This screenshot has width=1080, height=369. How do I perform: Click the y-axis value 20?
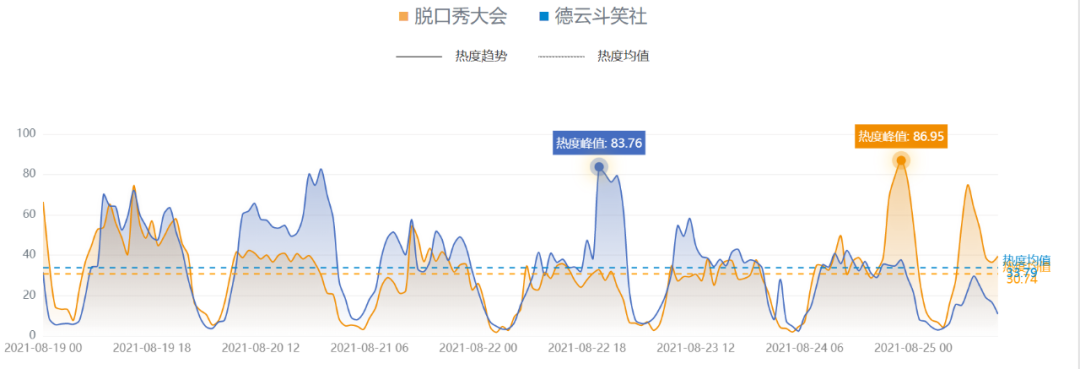[29, 295]
